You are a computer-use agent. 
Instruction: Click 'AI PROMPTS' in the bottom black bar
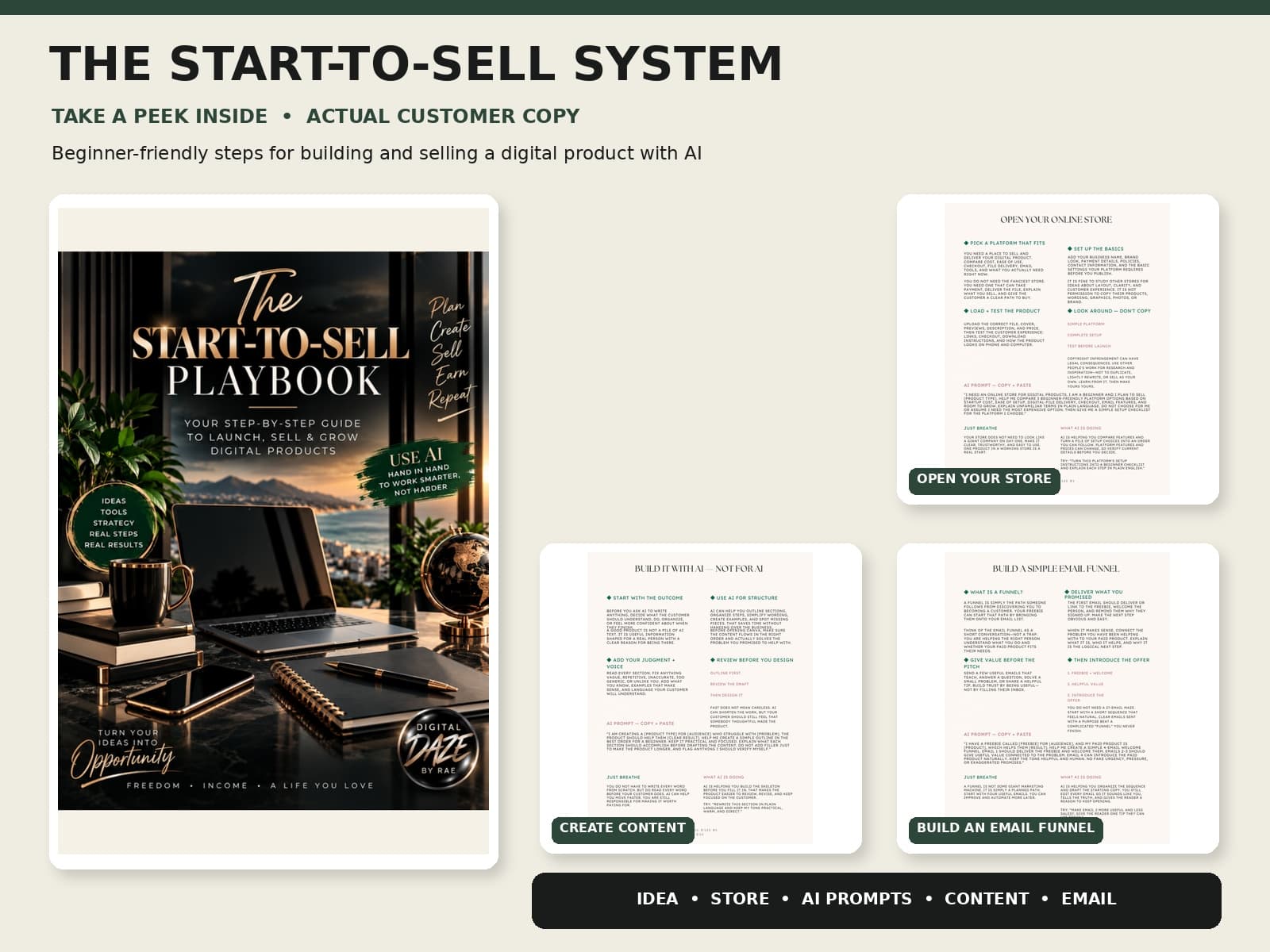point(856,899)
